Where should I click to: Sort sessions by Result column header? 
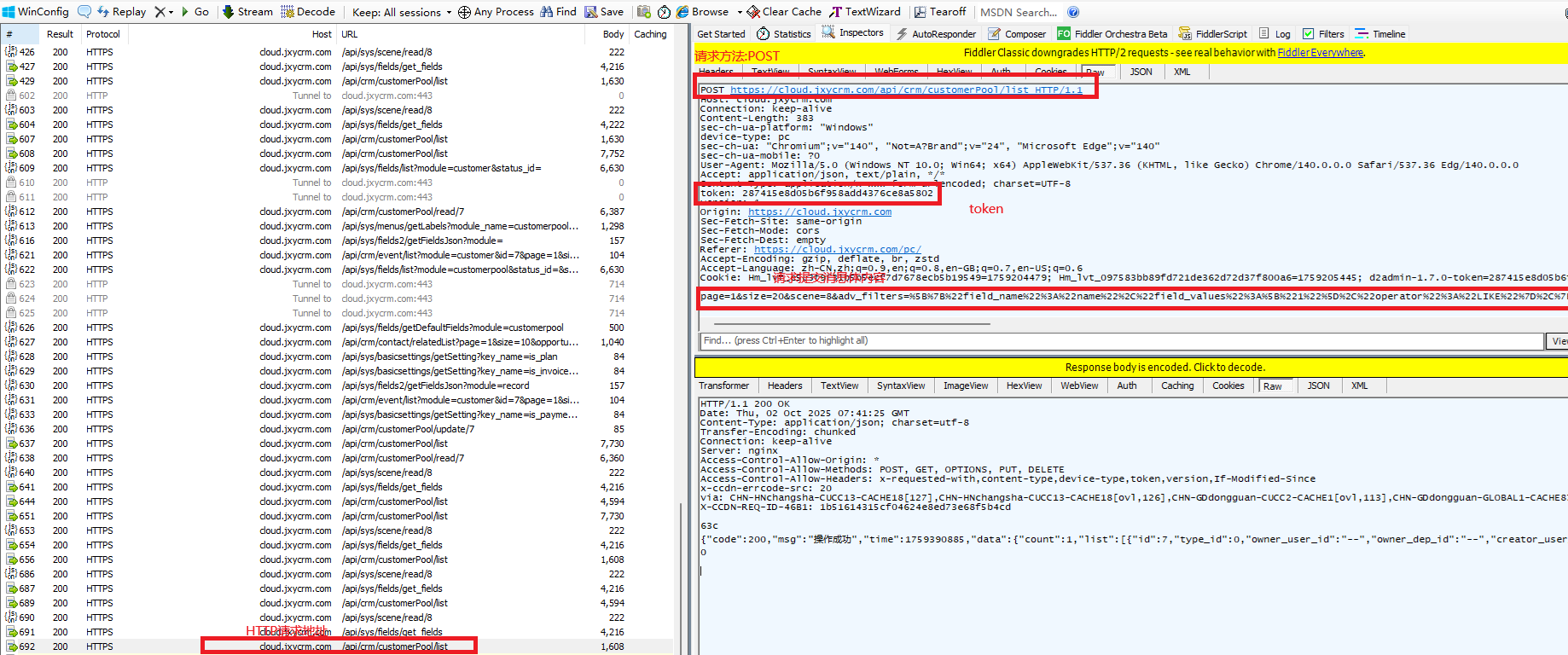pos(60,34)
